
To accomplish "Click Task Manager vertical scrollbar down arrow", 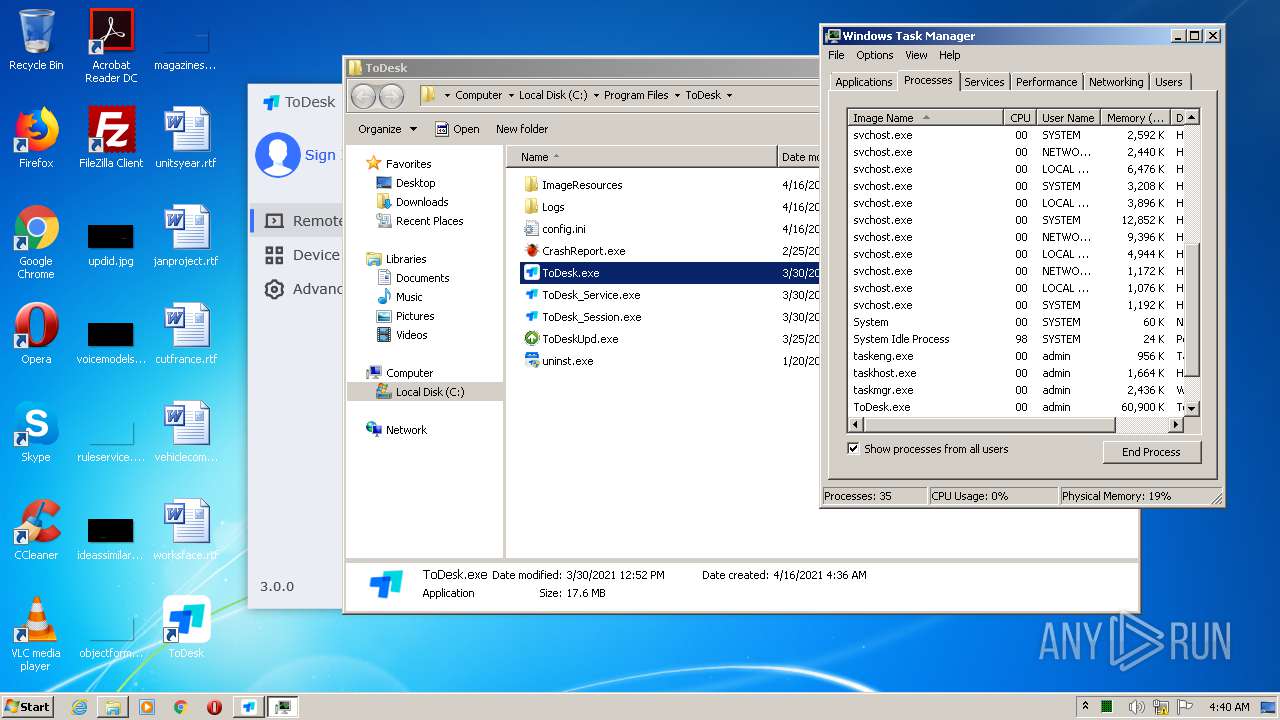I will pos(1192,408).
